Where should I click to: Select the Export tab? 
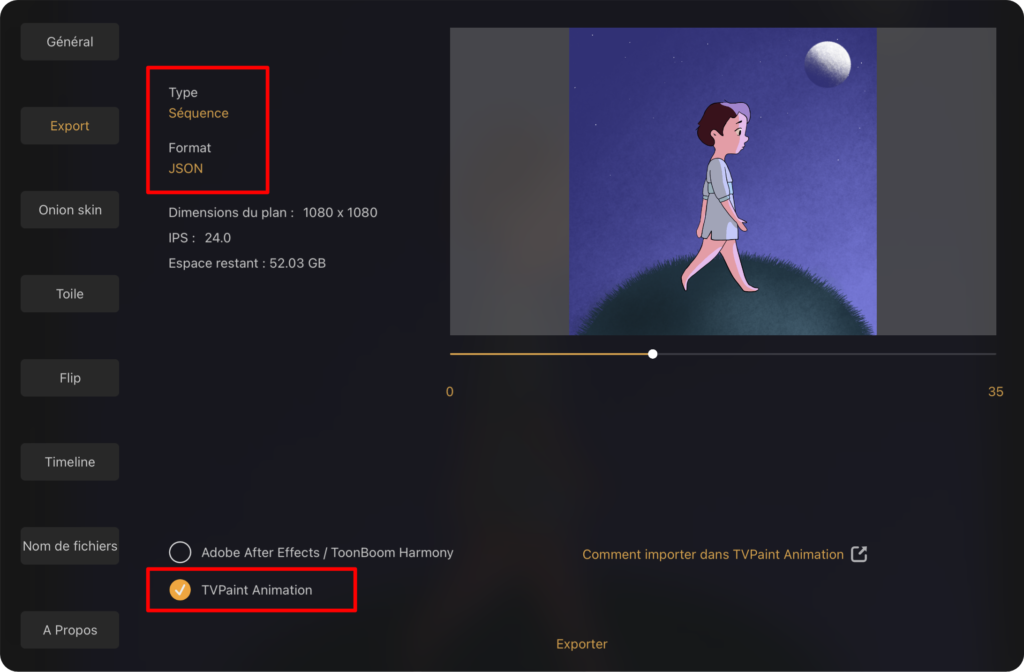(70, 126)
